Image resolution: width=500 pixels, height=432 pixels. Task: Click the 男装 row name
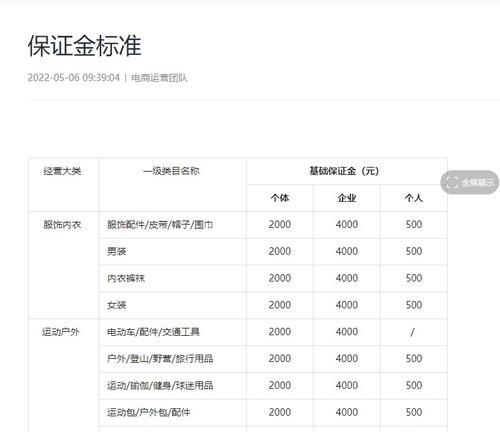[x=117, y=251]
